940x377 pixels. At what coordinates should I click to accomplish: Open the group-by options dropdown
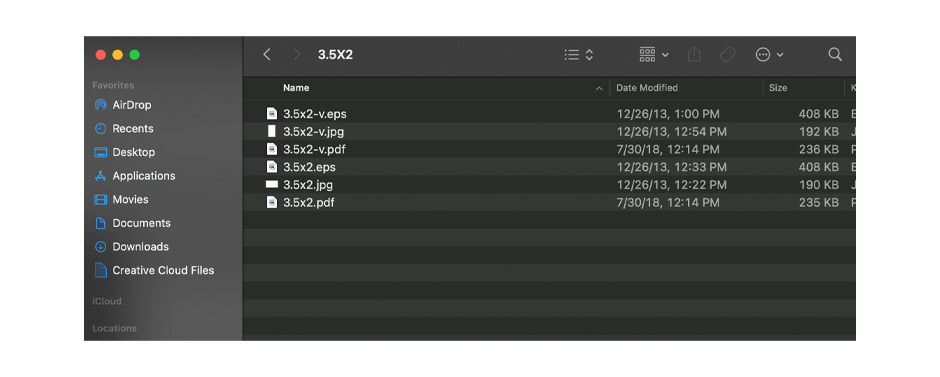[x=653, y=55]
